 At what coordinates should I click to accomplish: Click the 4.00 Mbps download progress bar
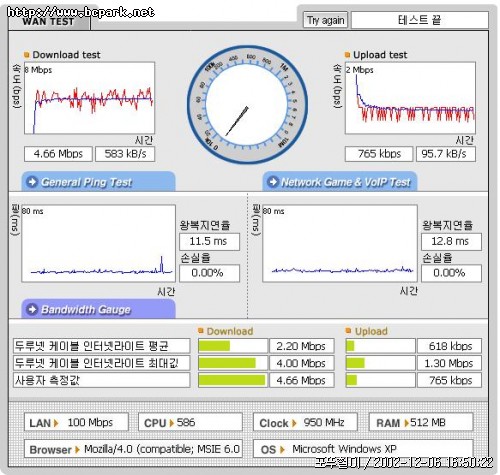(x=233, y=363)
